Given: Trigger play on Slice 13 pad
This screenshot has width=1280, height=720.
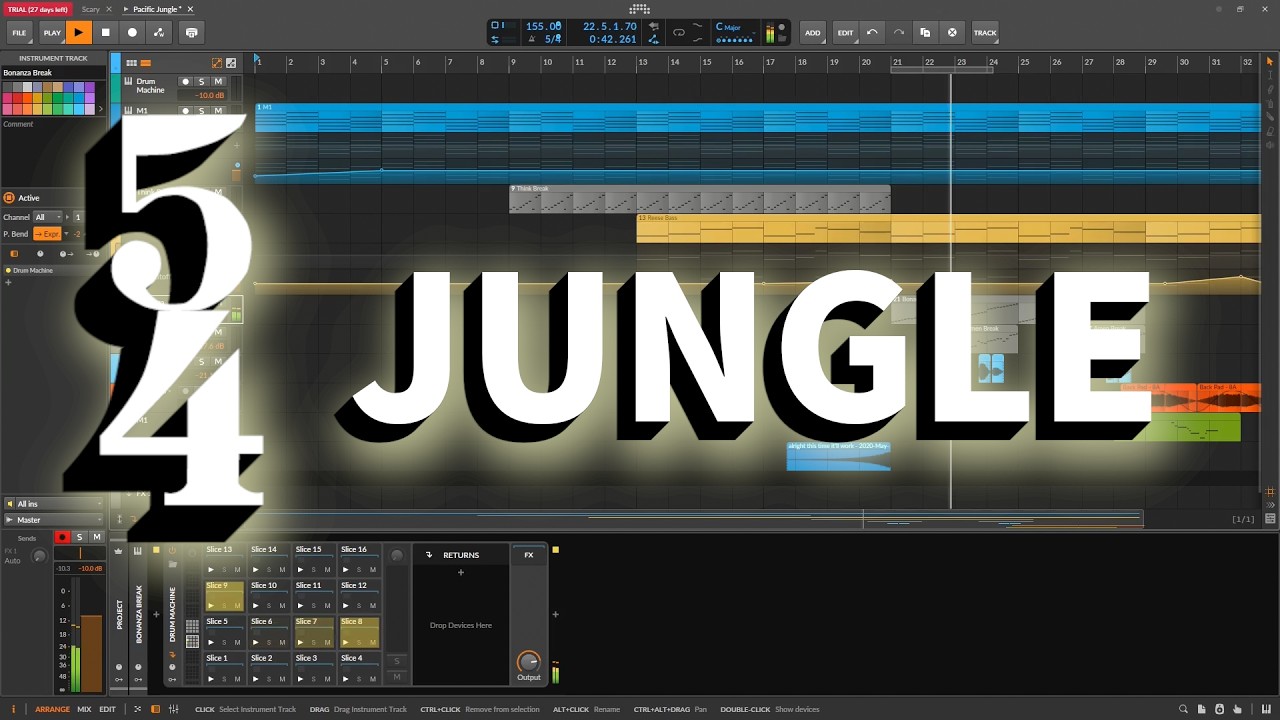Looking at the screenshot, I should point(211,569).
